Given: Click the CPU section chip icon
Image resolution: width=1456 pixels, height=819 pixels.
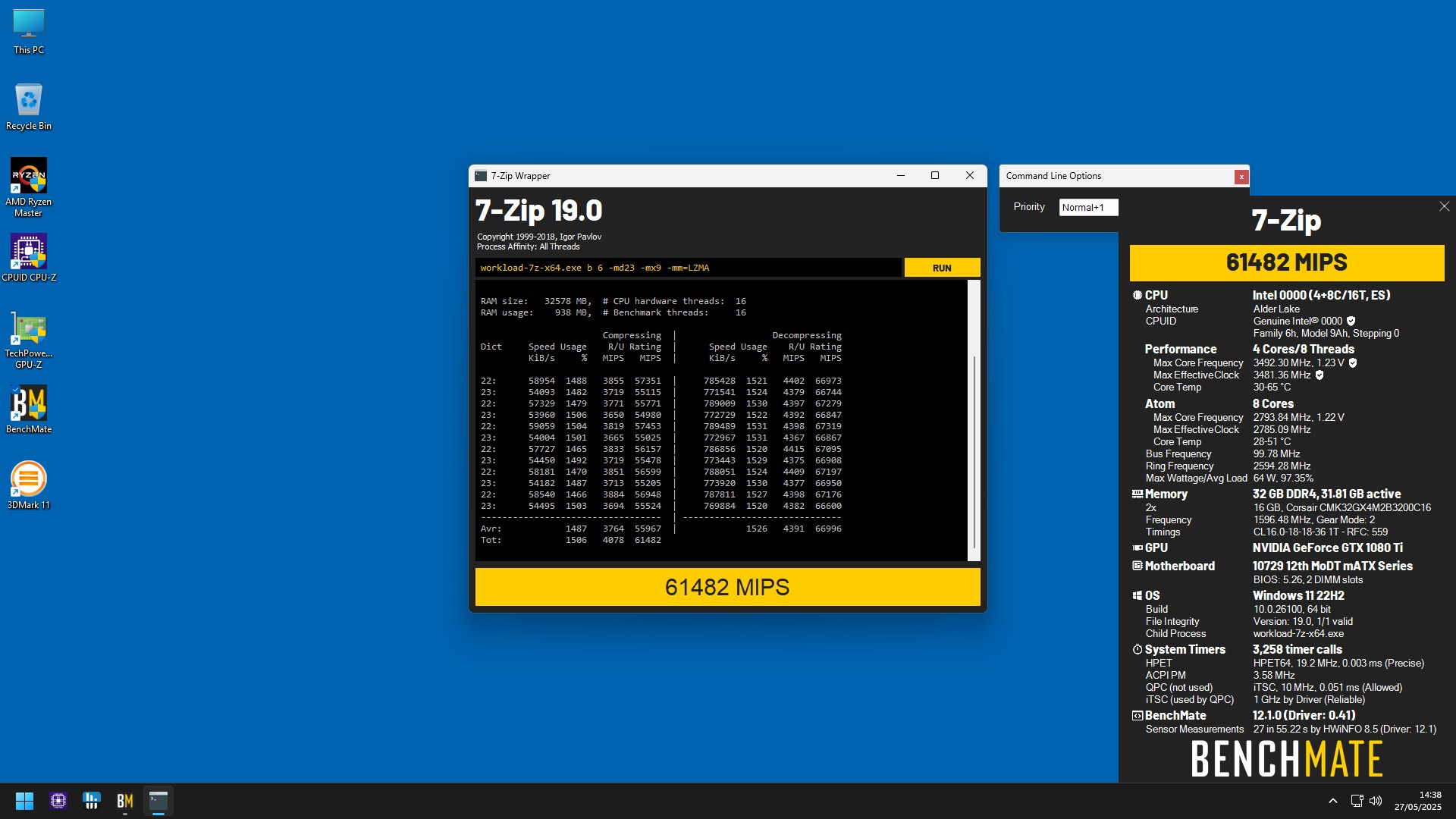Looking at the screenshot, I should point(1137,296).
